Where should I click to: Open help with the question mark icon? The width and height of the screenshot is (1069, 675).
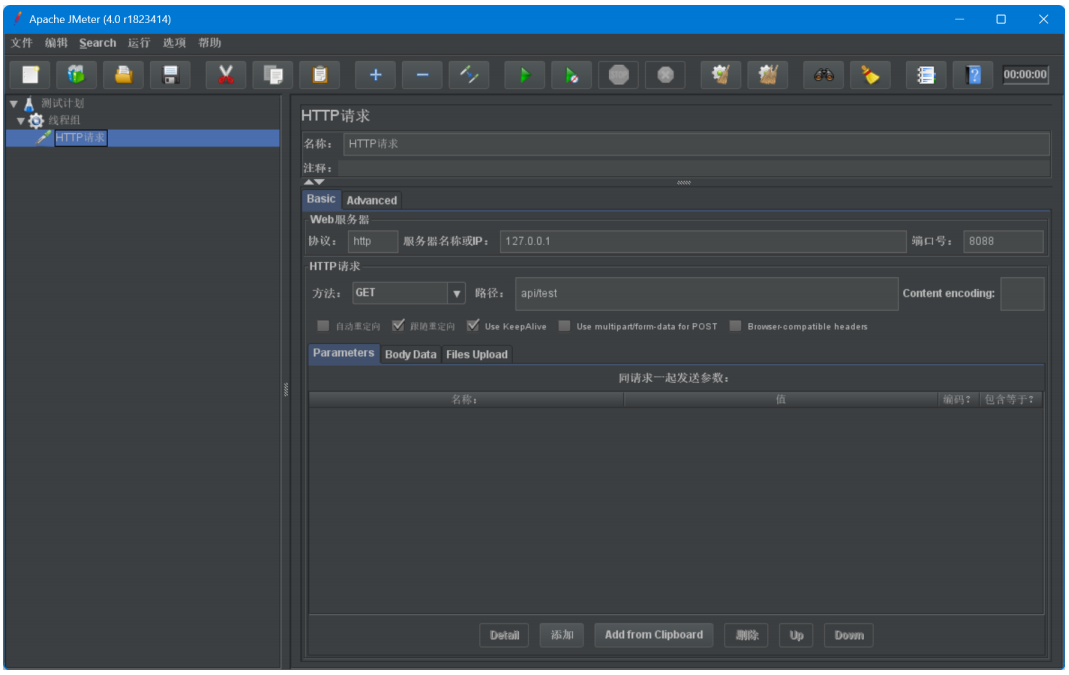coord(973,74)
